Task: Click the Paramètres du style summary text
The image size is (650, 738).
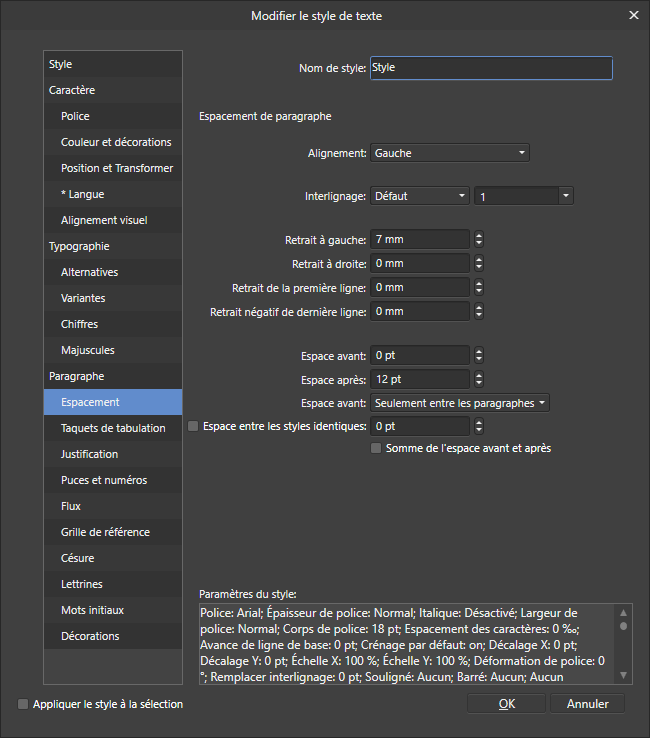Action: pyautogui.click(x=406, y=644)
